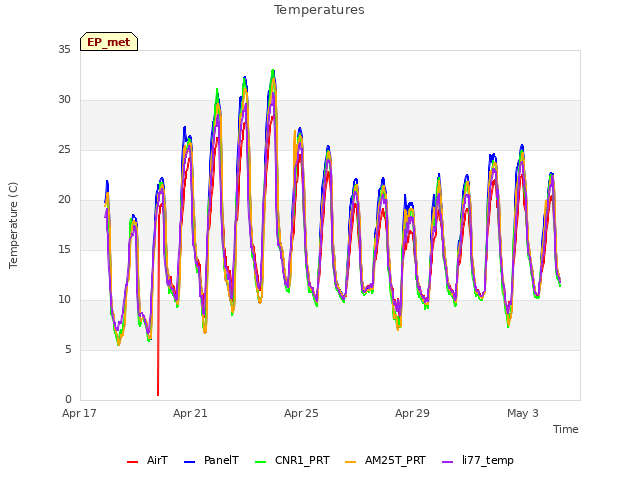Click the green CNR1_PRT legend color marker

tap(260, 462)
